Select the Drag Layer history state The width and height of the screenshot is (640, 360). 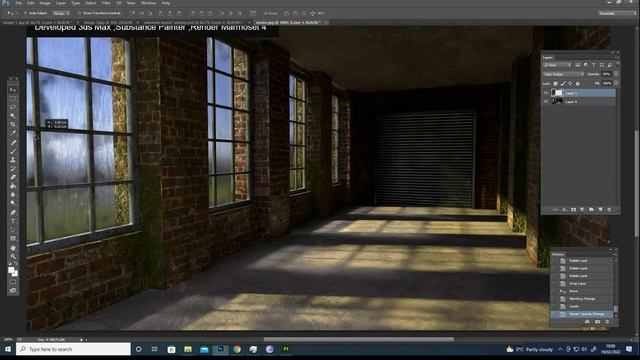(582, 283)
